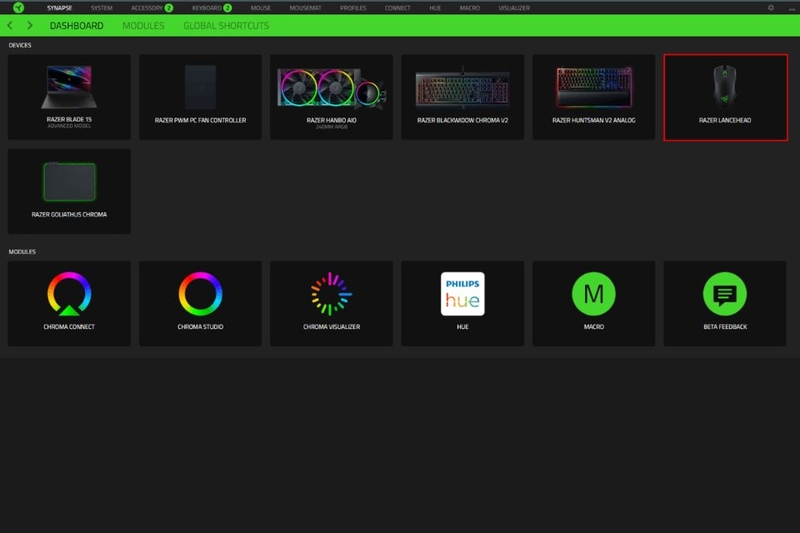Launch the Chroma Studio module icon
The image size is (800, 533).
point(201,294)
